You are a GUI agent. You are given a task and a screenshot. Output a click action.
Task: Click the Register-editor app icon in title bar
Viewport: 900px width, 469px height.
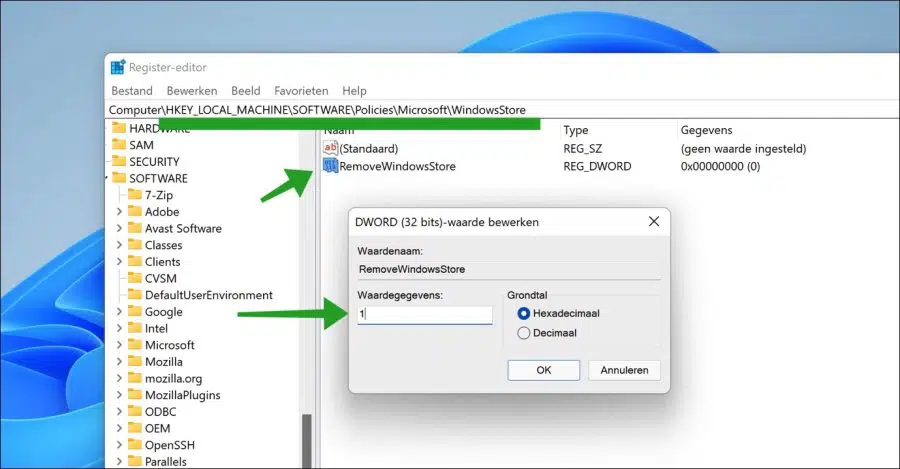pos(118,67)
